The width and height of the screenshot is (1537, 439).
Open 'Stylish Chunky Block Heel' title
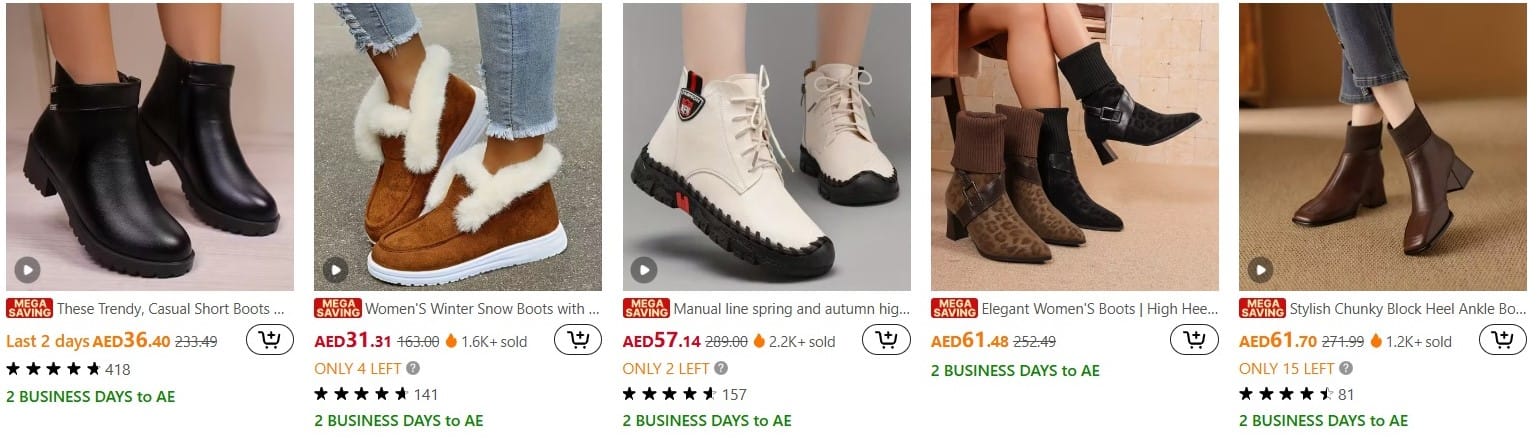pos(1408,309)
